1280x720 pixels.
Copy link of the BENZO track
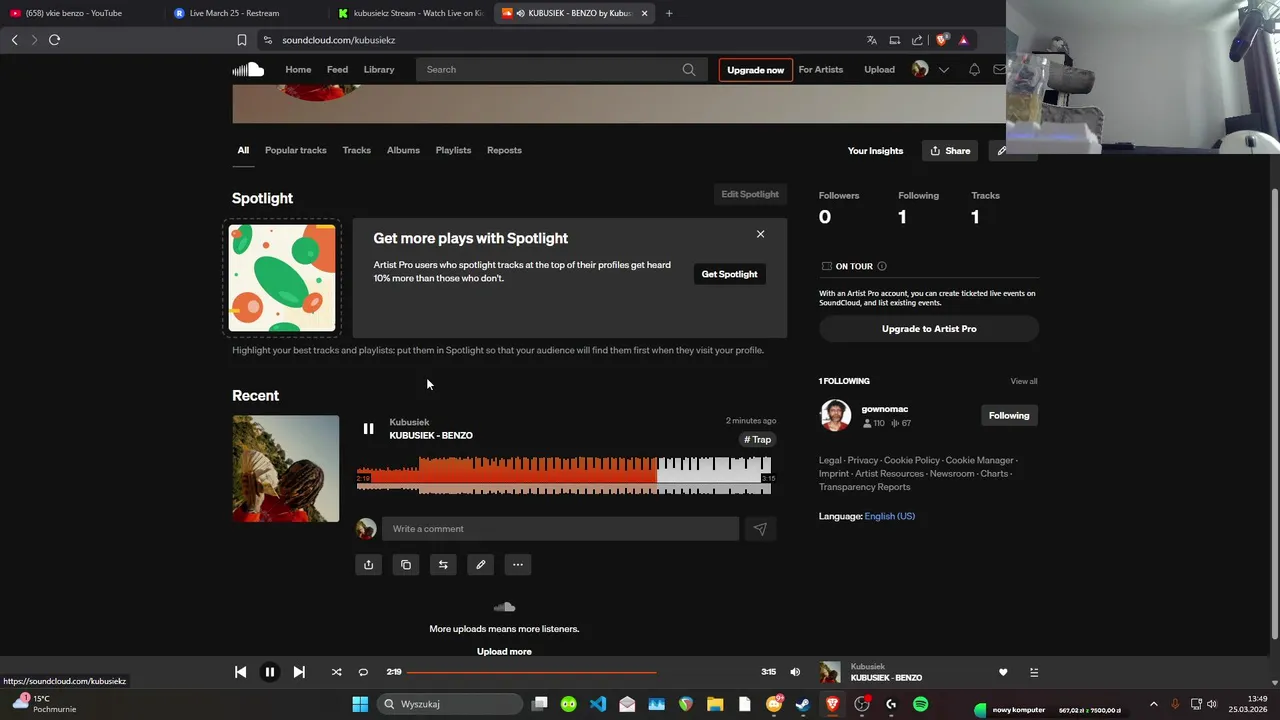[406, 565]
